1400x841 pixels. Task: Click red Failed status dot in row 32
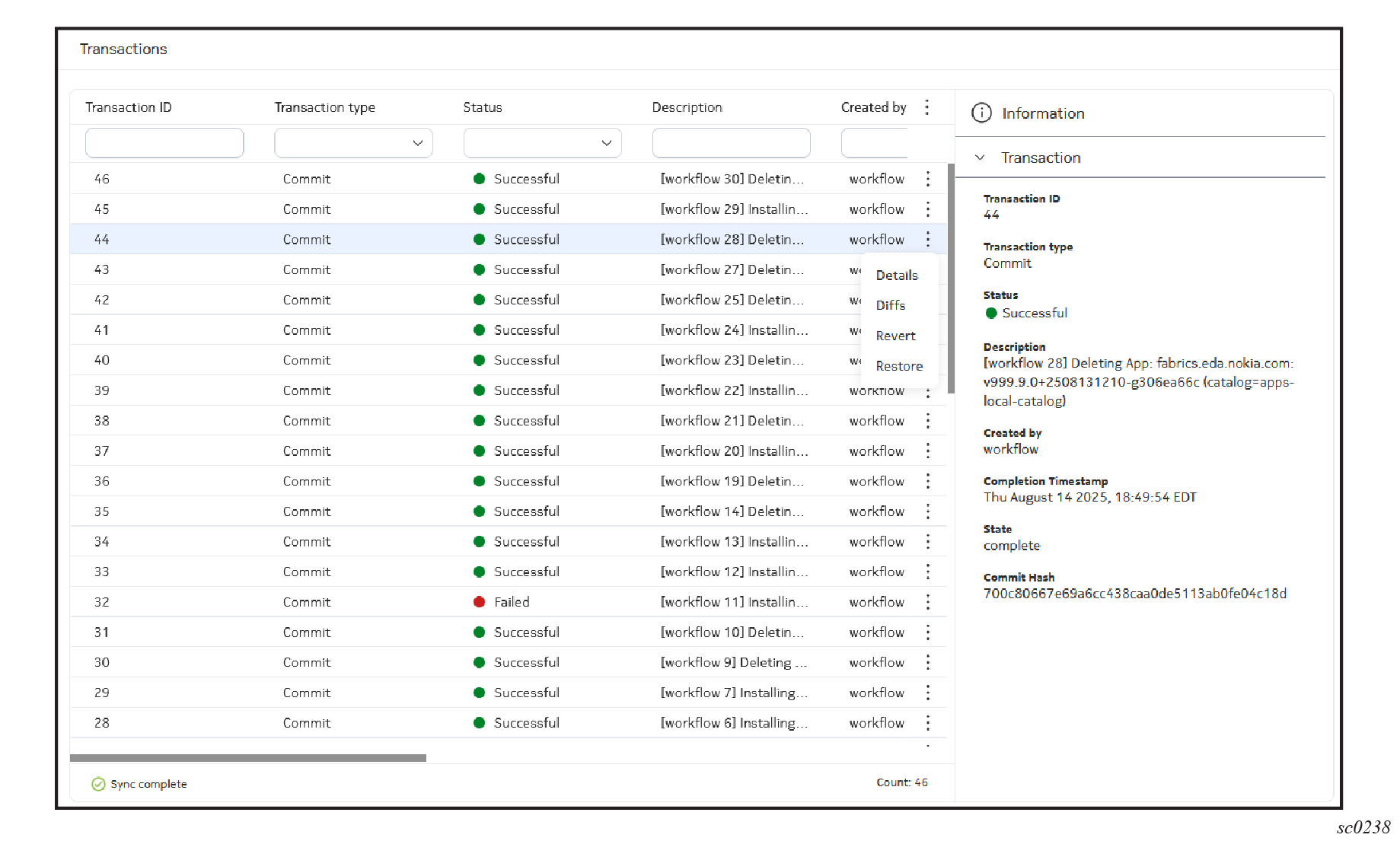click(479, 602)
